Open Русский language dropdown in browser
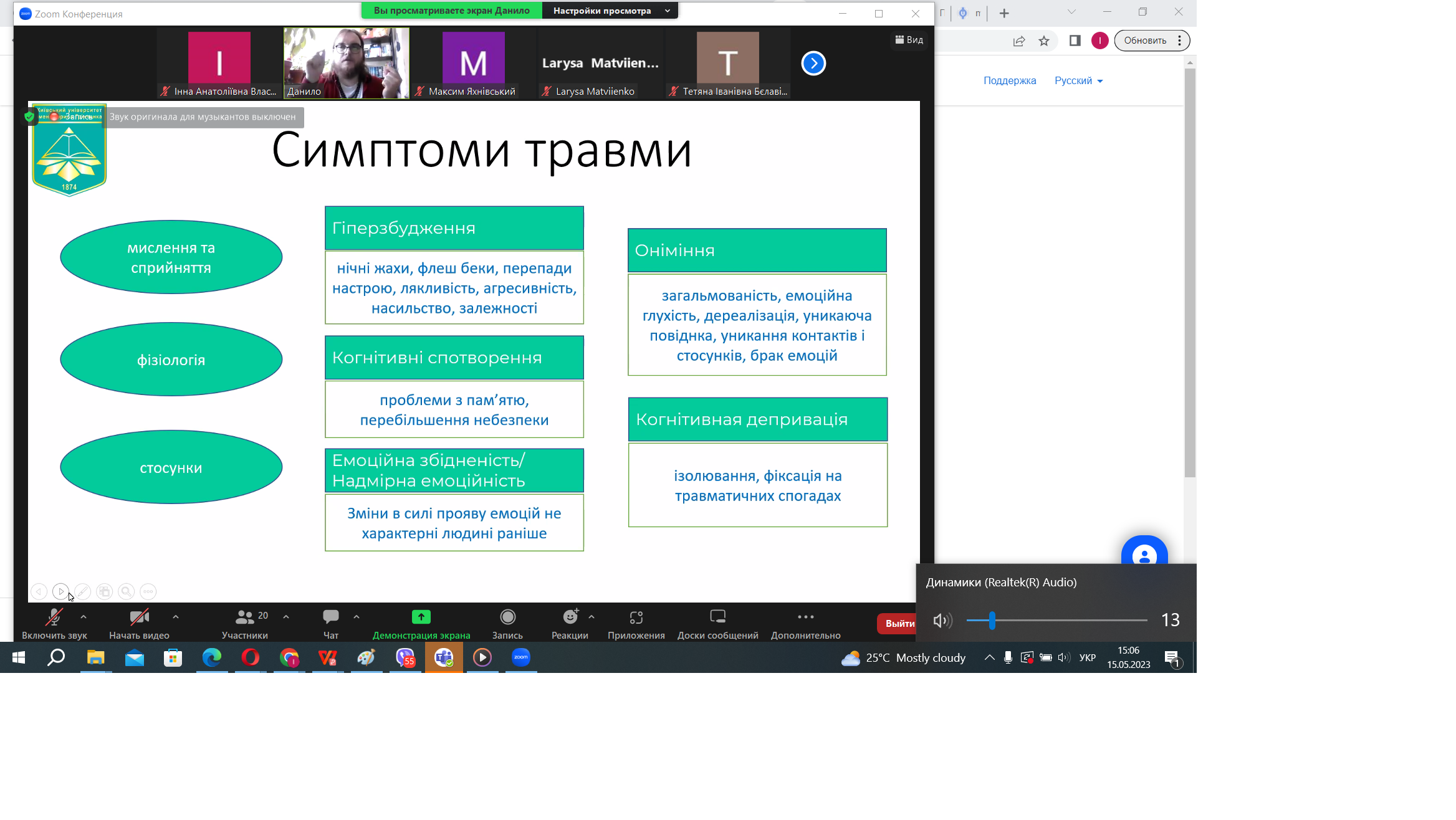The width and height of the screenshot is (1456, 820). click(1078, 80)
